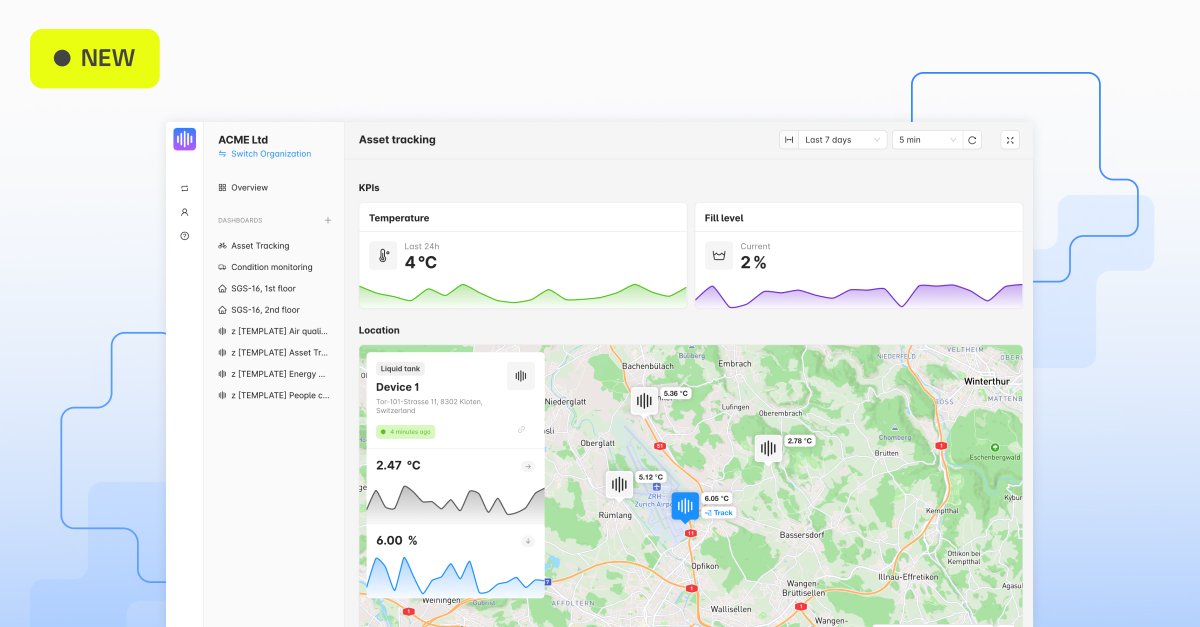Click the thermometer icon in Temperature card
The image size is (1200, 627).
[383, 256]
